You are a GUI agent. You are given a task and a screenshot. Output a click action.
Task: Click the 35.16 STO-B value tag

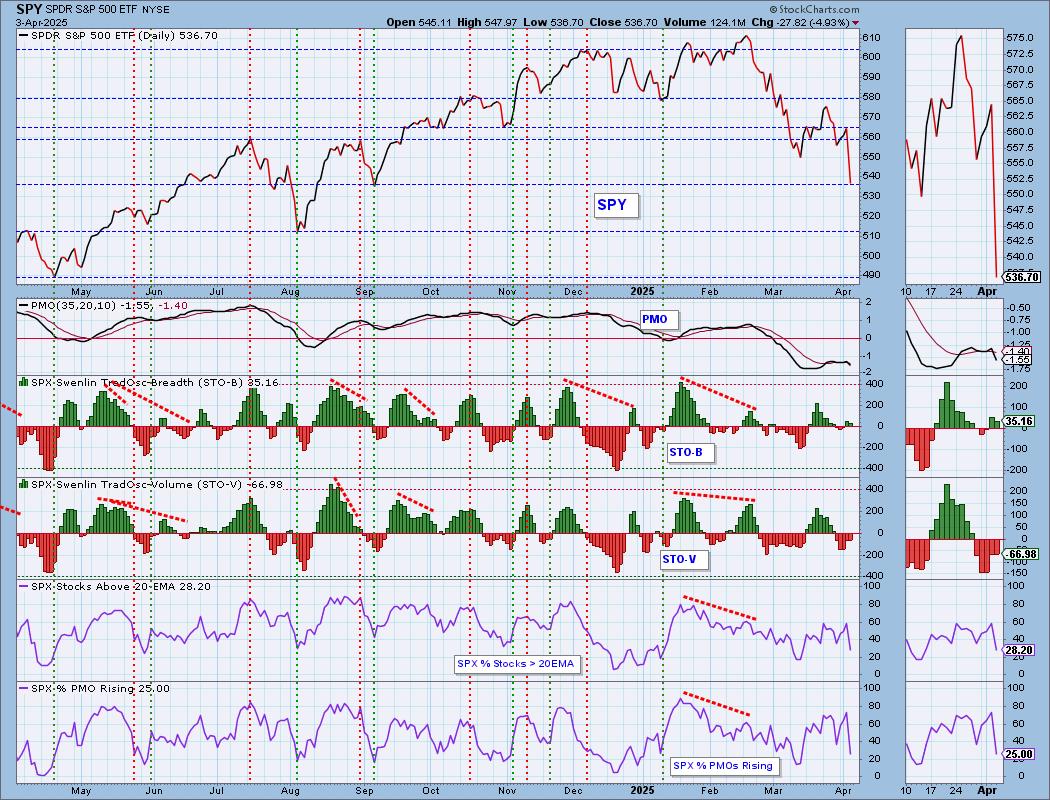coord(1019,421)
